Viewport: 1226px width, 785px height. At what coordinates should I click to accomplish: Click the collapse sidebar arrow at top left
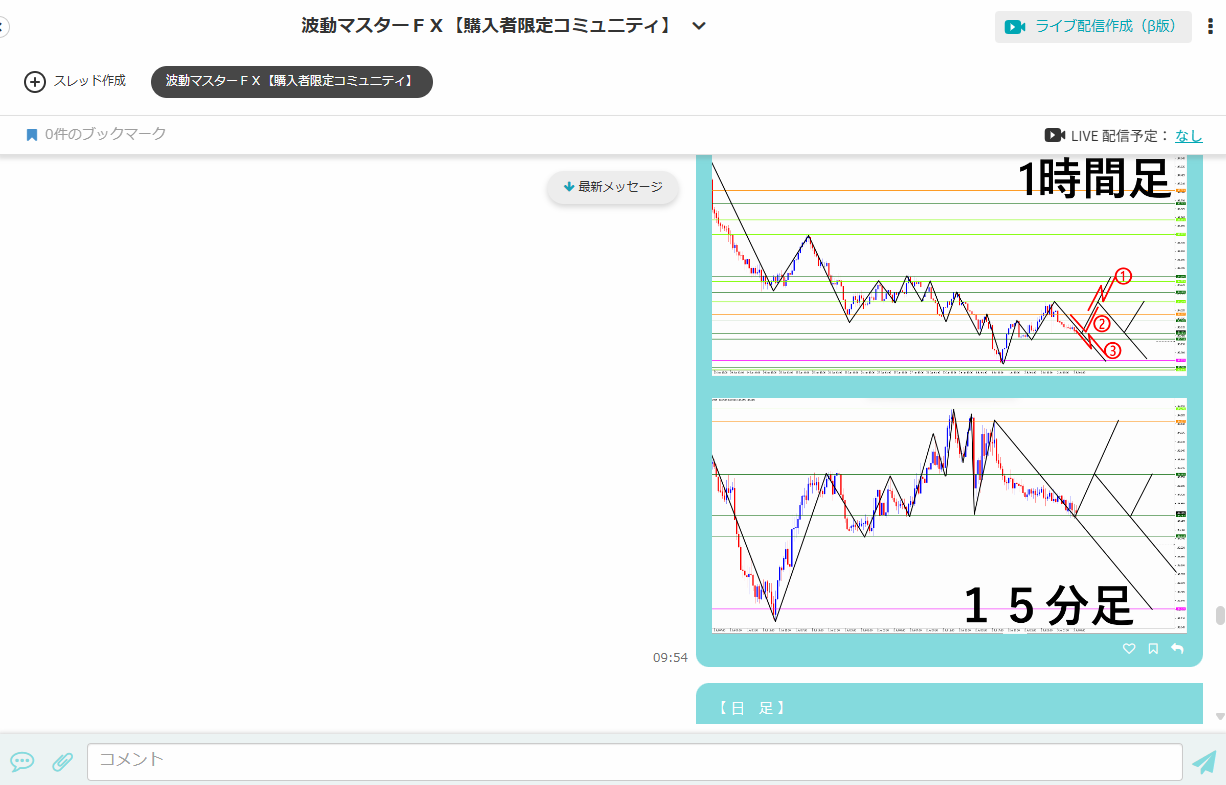tap(3, 27)
